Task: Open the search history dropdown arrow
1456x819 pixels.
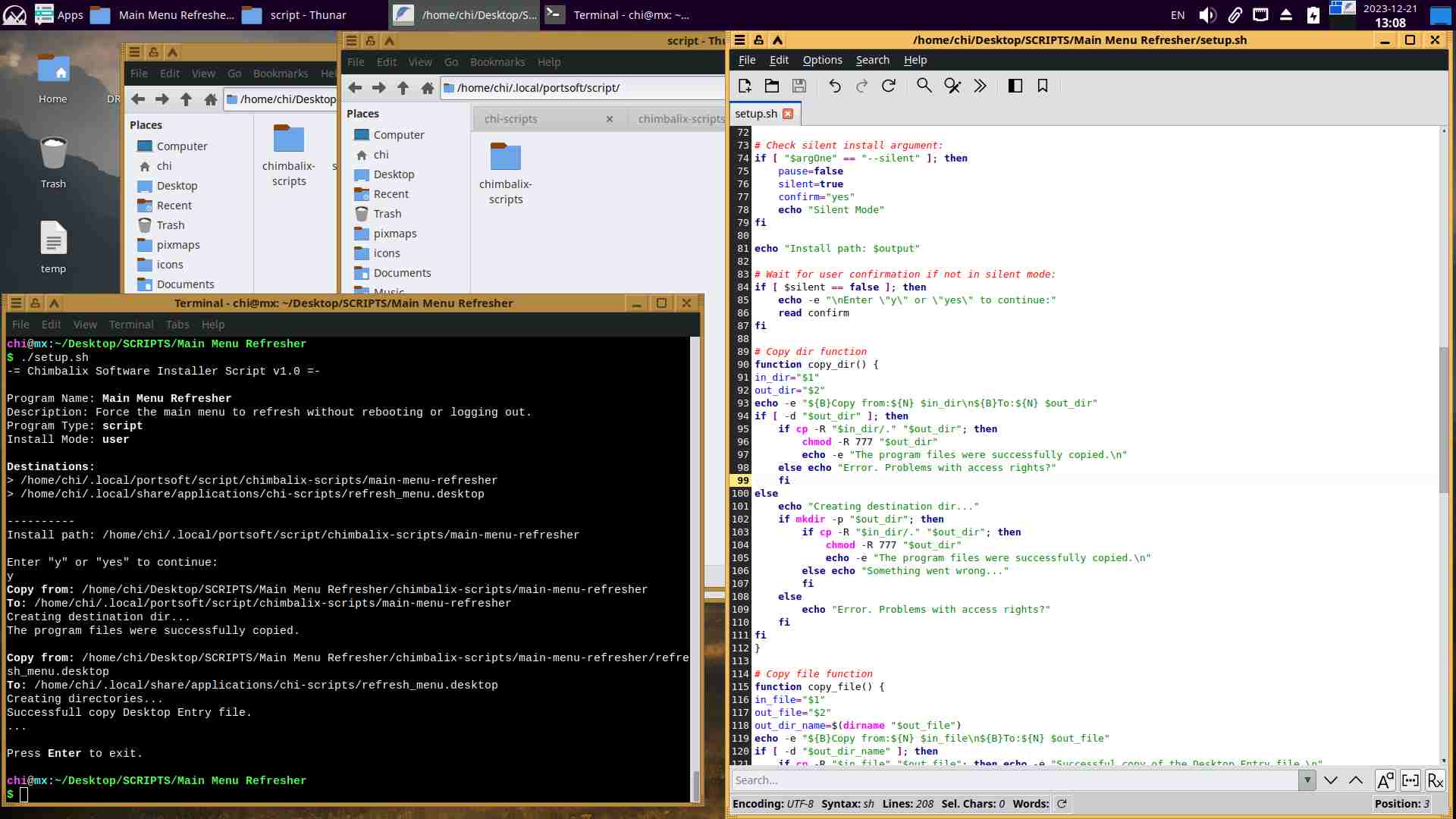Action: click(1307, 780)
